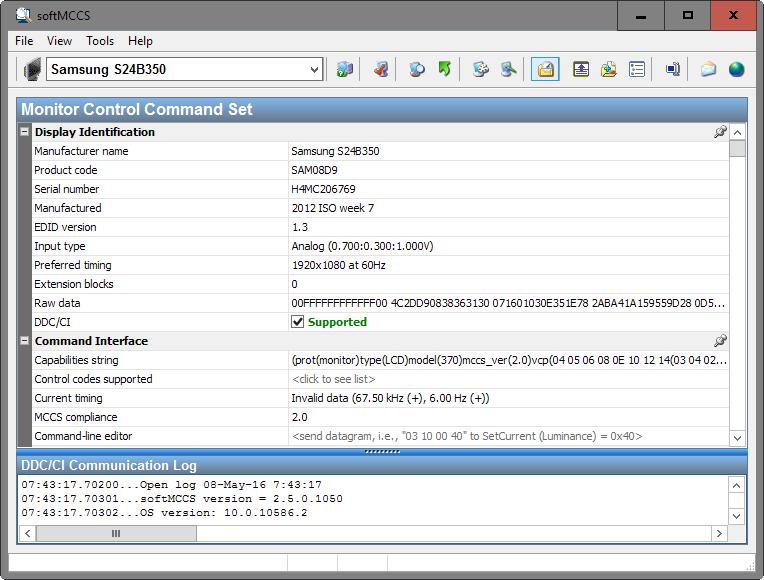Open the File menu
The height and width of the screenshot is (580, 764).
pos(24,41)
